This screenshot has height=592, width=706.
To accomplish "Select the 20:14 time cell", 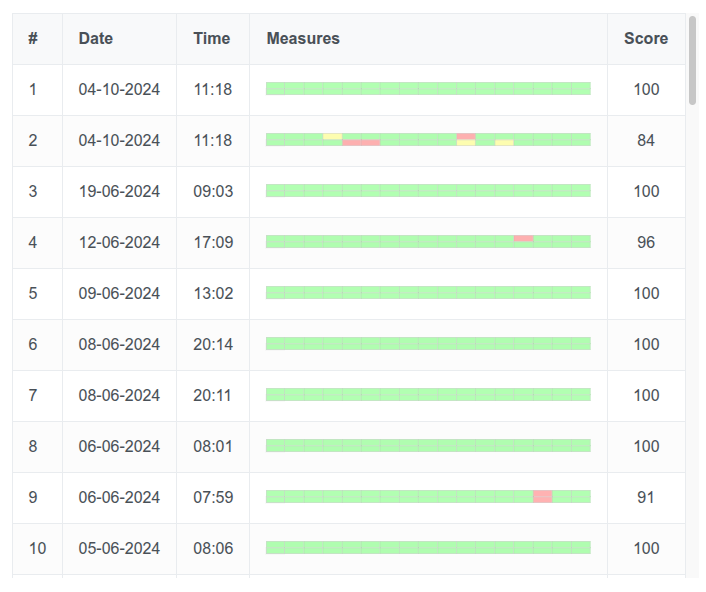I will (x=212, y=344).
